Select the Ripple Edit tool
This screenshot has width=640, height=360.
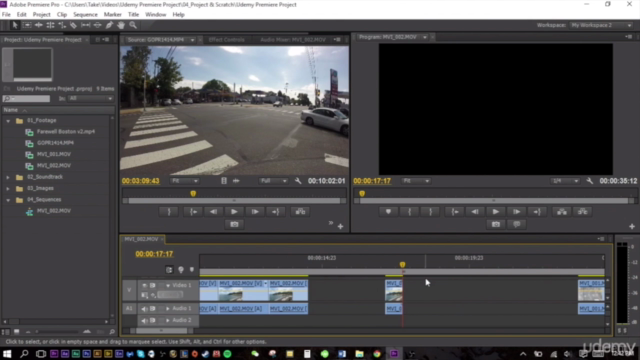coord(39,25)
